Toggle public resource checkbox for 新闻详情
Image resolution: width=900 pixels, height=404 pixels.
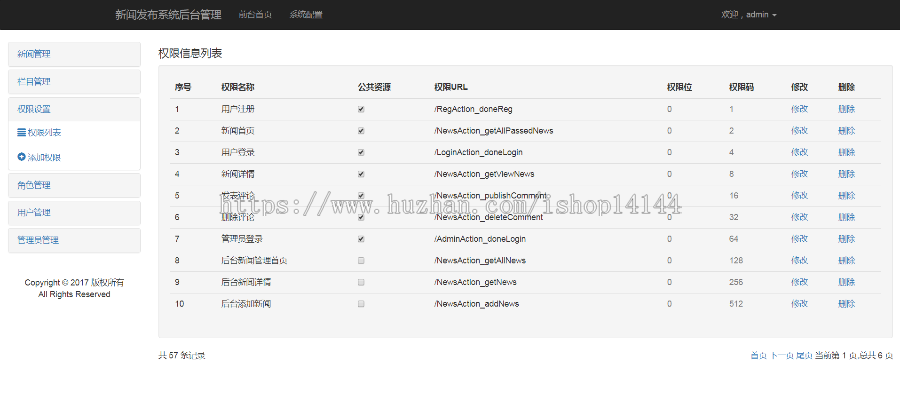coord(361,174)
